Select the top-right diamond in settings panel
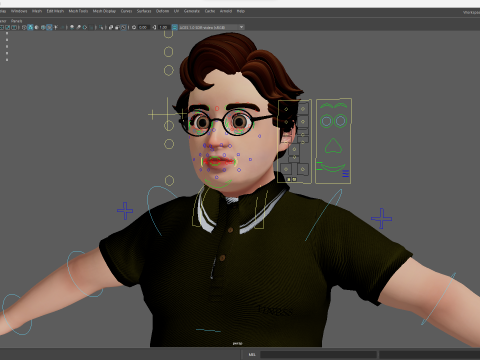The image size is (480, 360). [x=303, y=109]
